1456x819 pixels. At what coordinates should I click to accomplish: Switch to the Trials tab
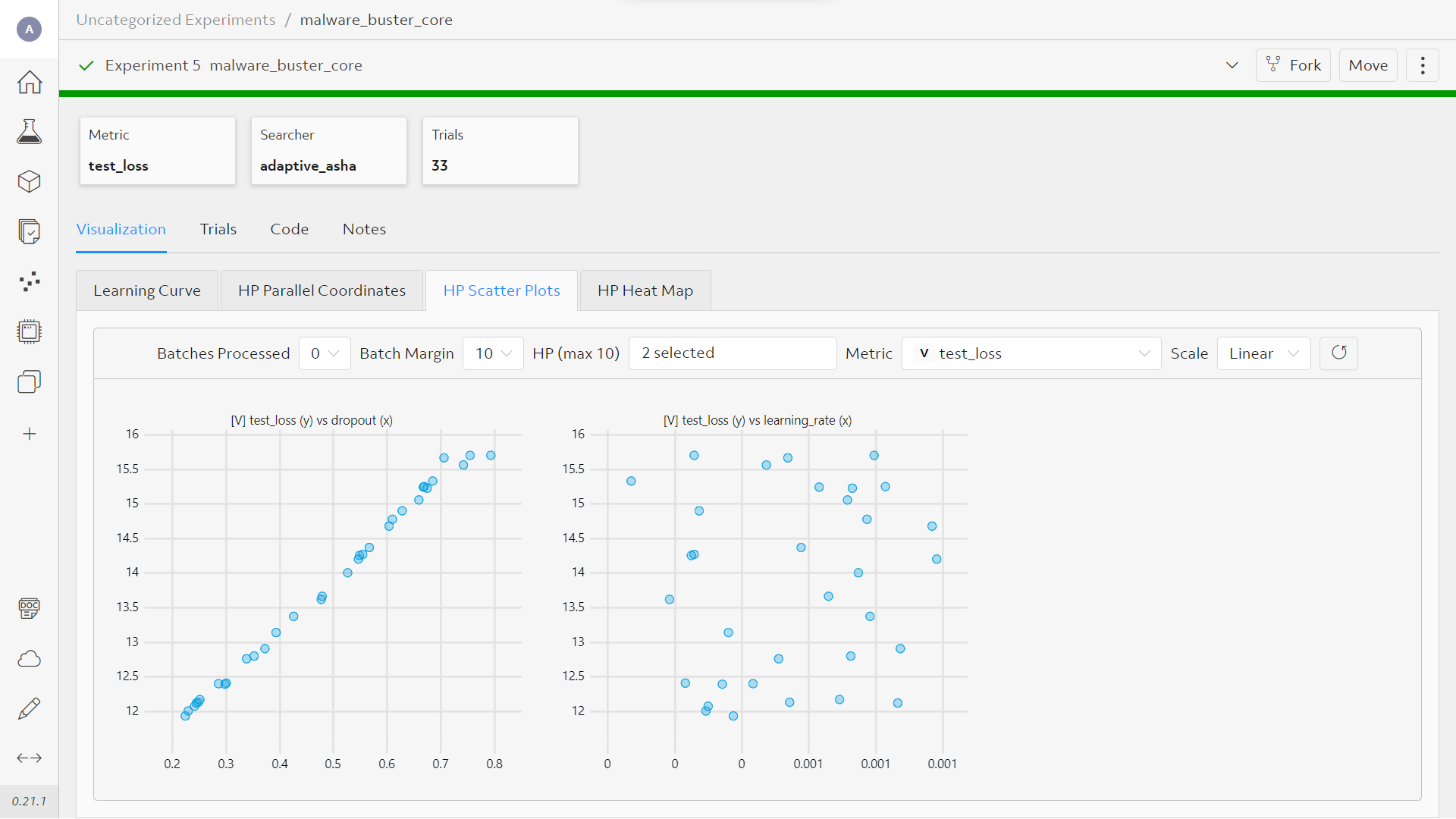point(218,229)
